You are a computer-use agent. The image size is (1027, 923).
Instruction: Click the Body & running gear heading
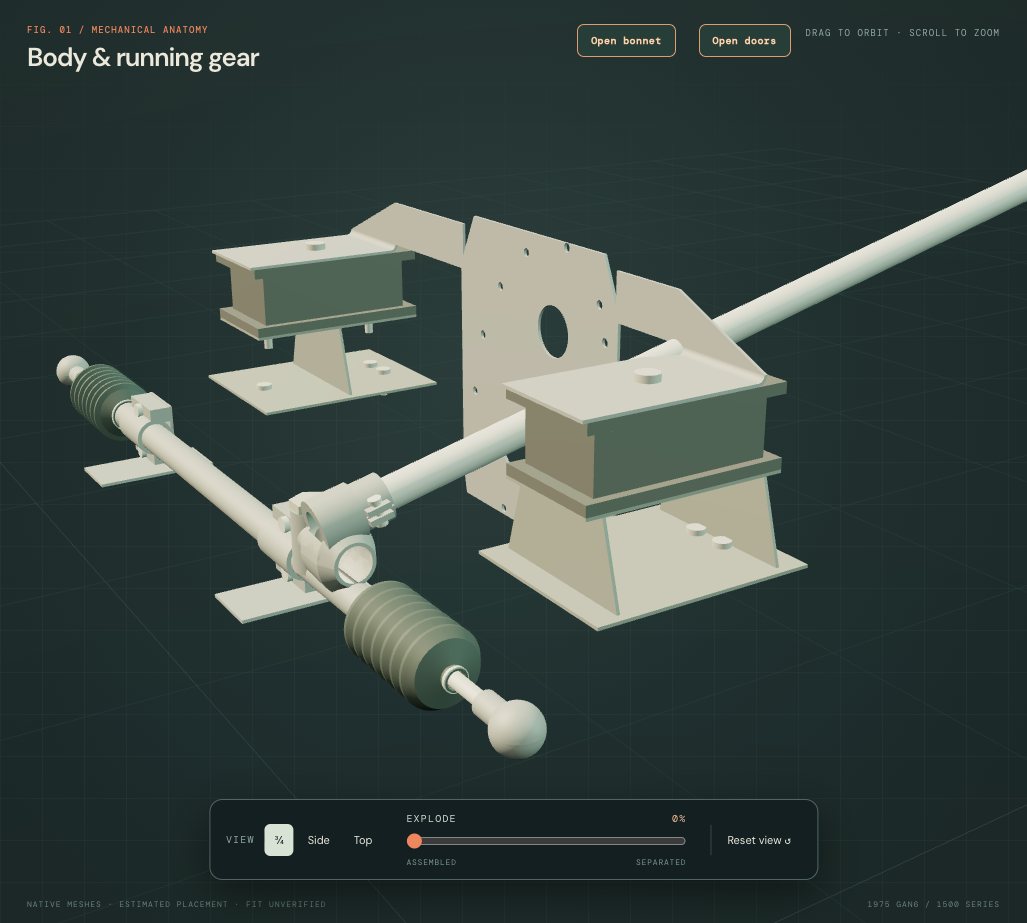point(143,58)
